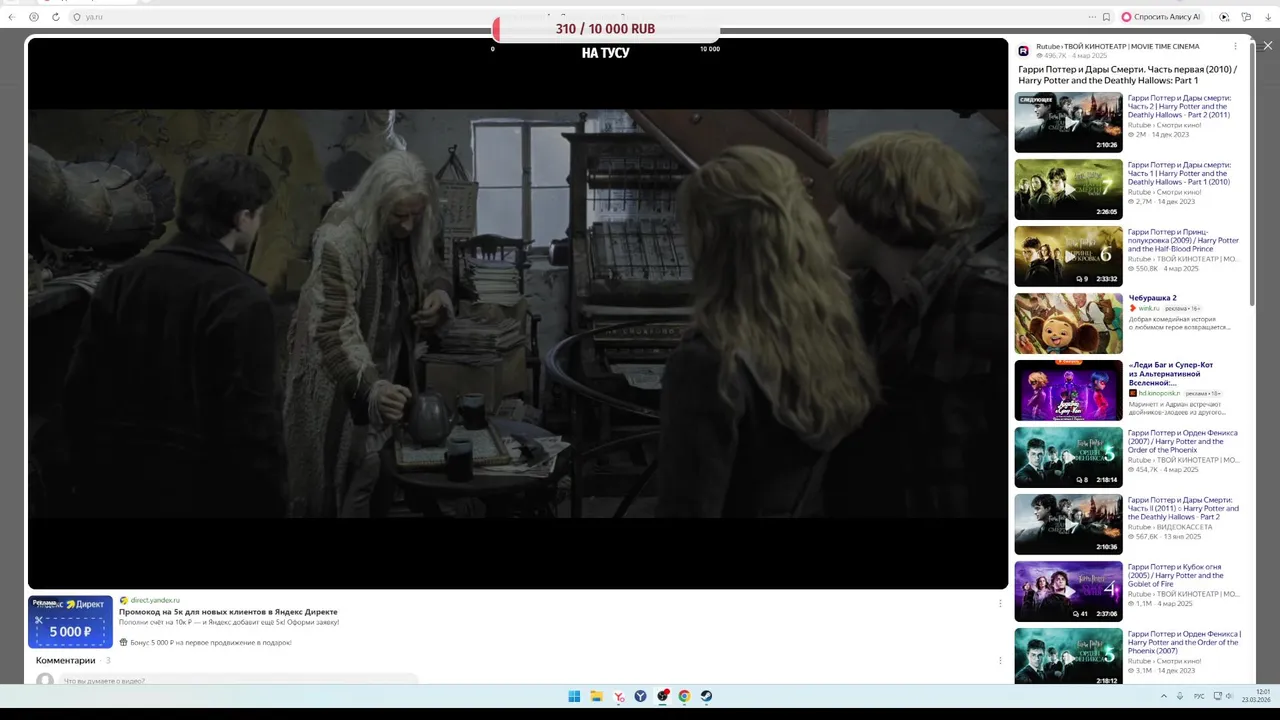Open 'Промокод на 5к для новых клиентов' ad headline

pyautogui.click(x=228, y=612)
